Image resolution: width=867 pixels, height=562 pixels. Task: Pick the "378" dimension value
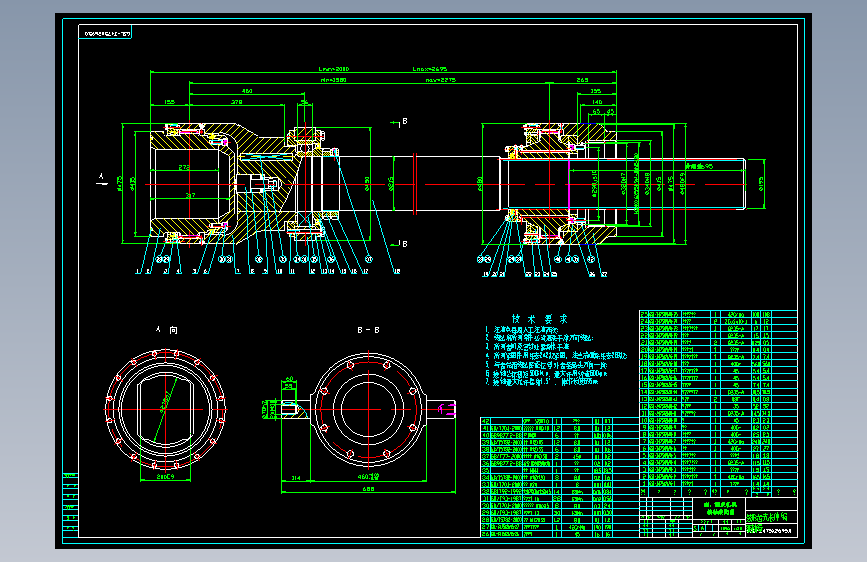pyautogui.click(x=237, y=102)
